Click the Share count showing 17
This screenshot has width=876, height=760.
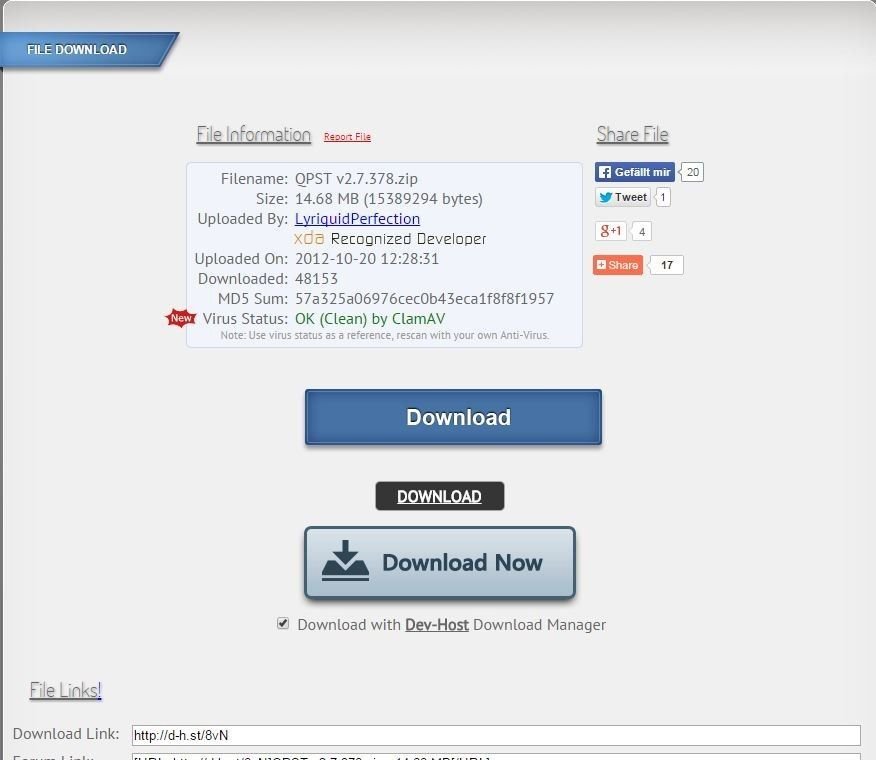[x=666, y=265]
